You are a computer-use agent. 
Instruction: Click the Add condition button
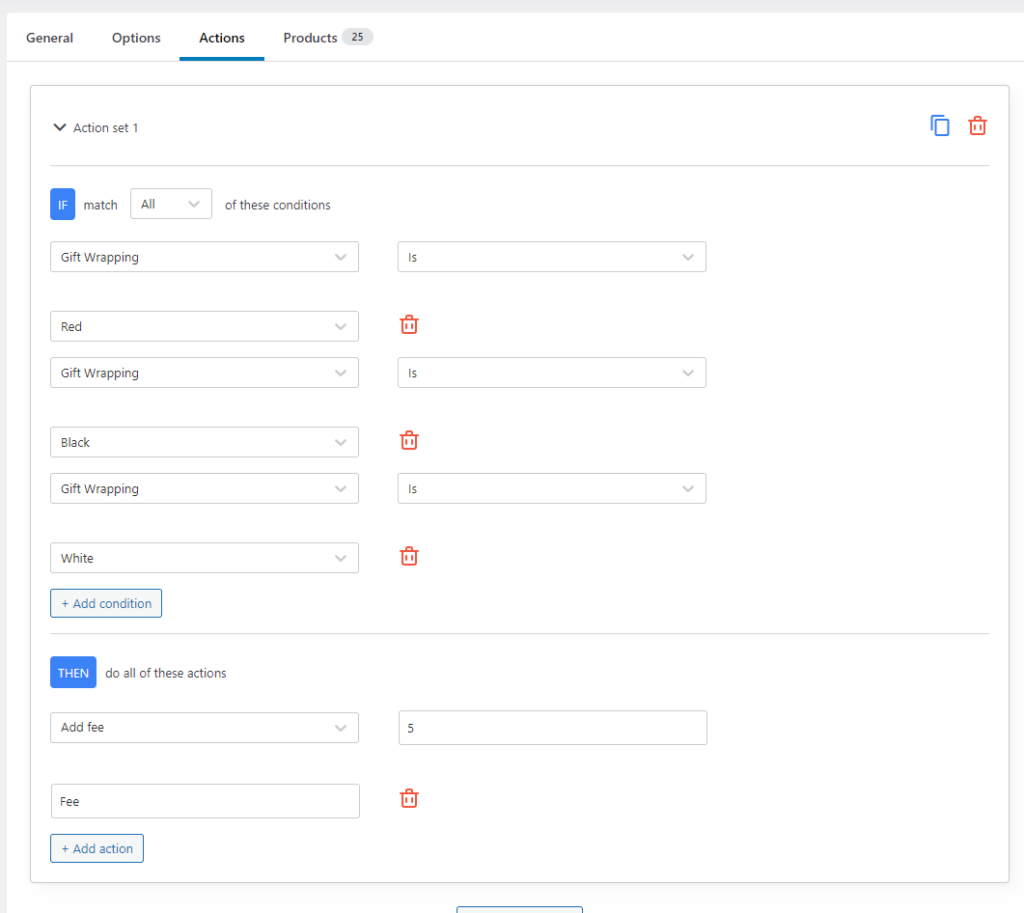pos(106,604)
